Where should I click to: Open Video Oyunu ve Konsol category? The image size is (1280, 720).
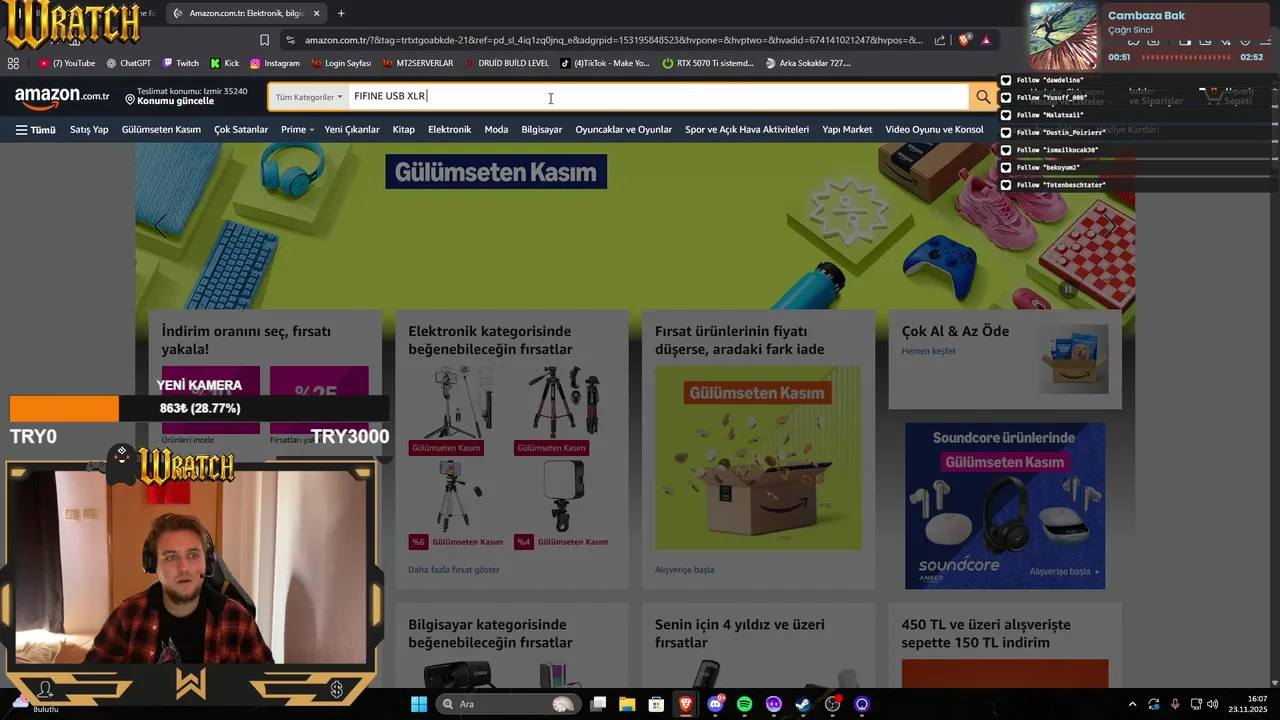point(934,130)
